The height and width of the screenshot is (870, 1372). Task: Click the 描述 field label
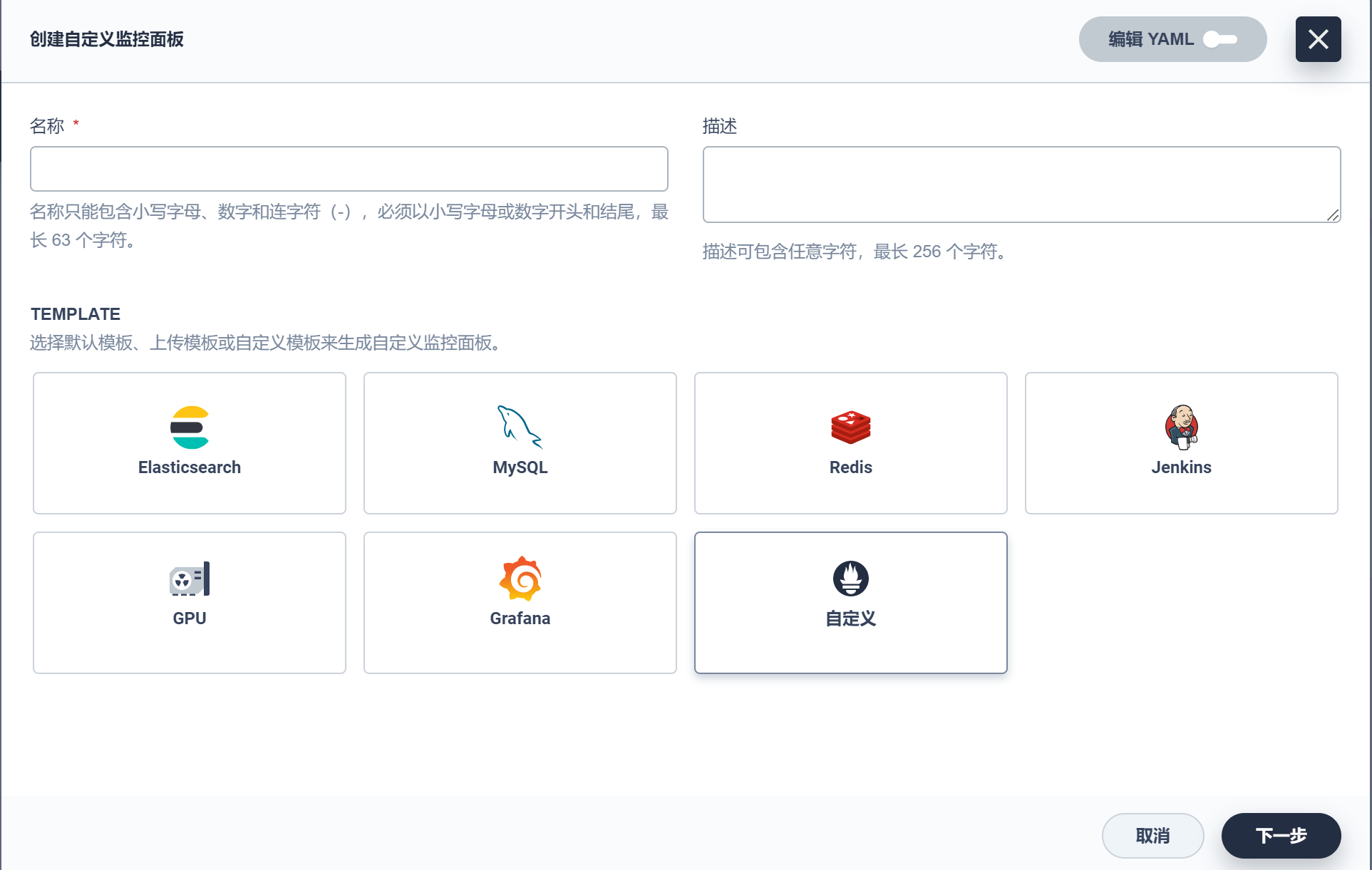pyautogui.click(x=720, y=126)
